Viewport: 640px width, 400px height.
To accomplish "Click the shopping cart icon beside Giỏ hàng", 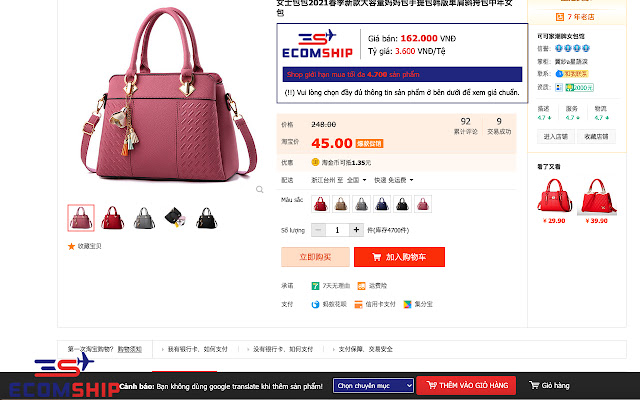I will click(534, 385).
